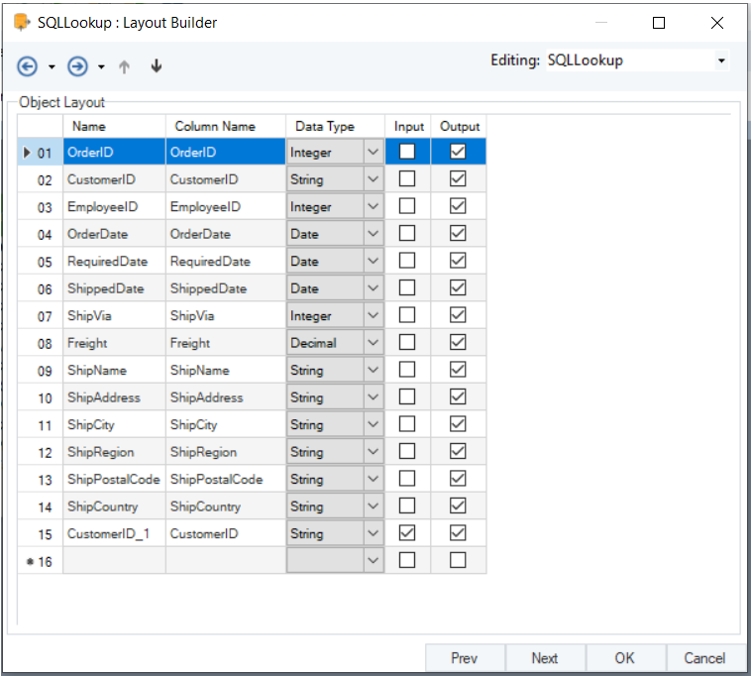This screenshot has height=676, width=752.
Task: Click the Data Type column header
Action: click(324, 127)
